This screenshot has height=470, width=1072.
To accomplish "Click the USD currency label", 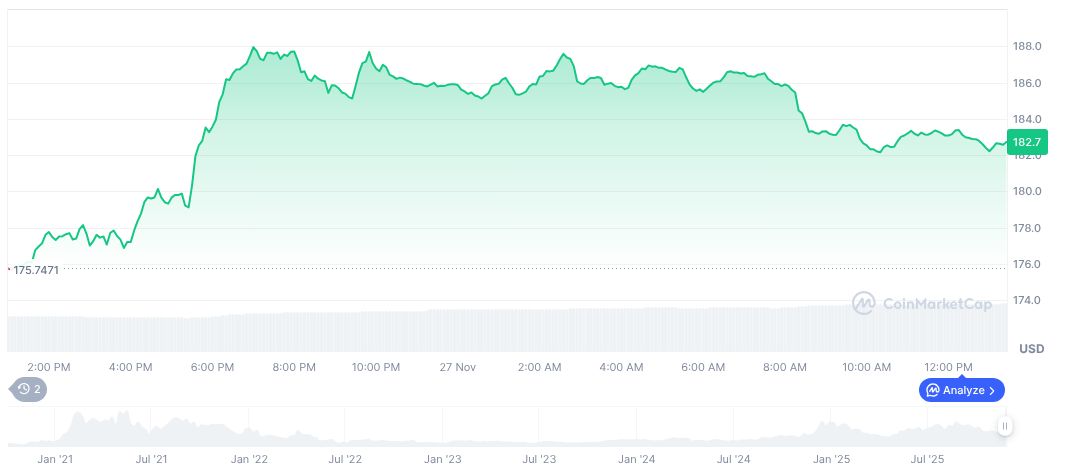I will (1031, 349).
